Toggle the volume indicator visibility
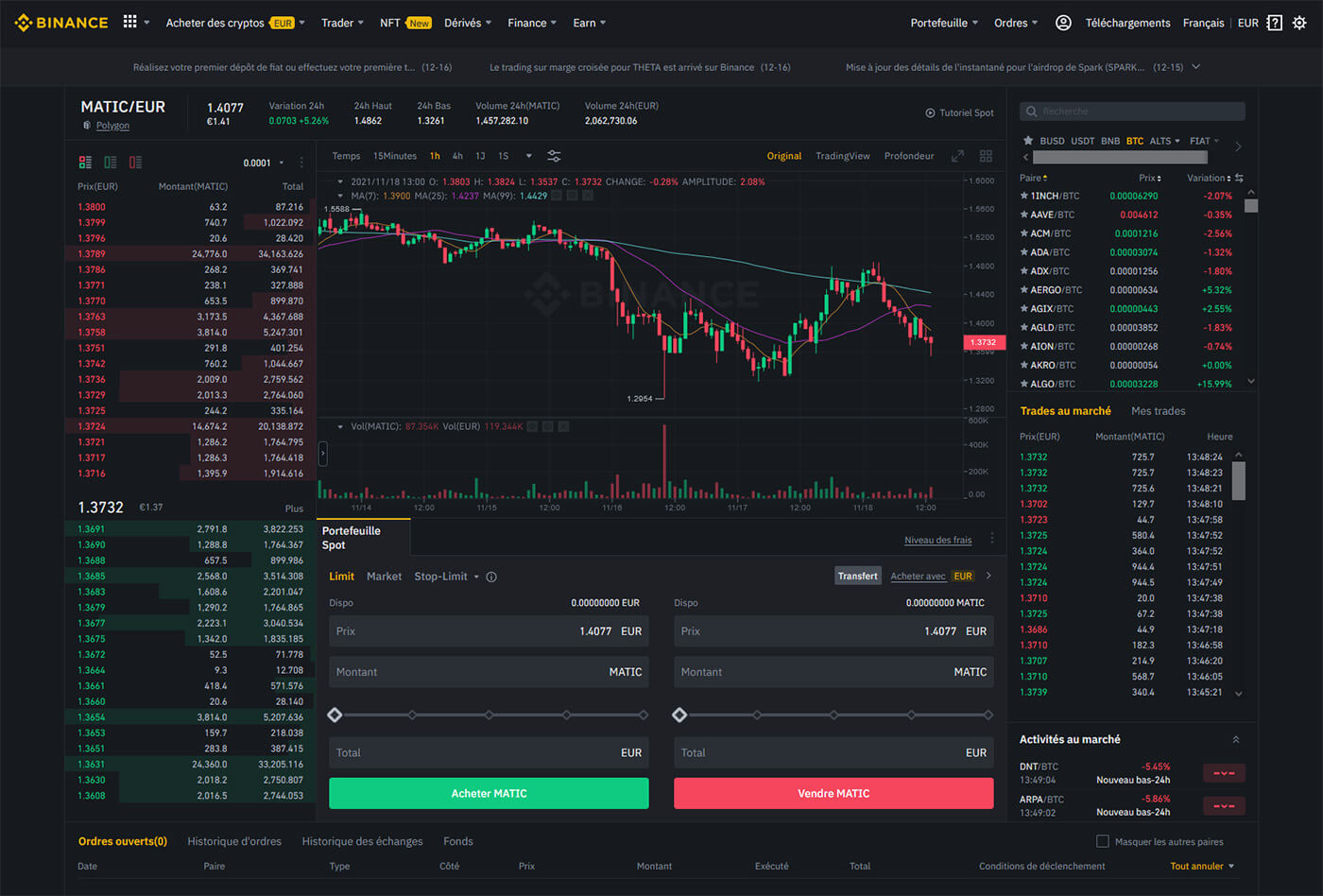Screen dimensions: 1323x896 coord(532,426)
